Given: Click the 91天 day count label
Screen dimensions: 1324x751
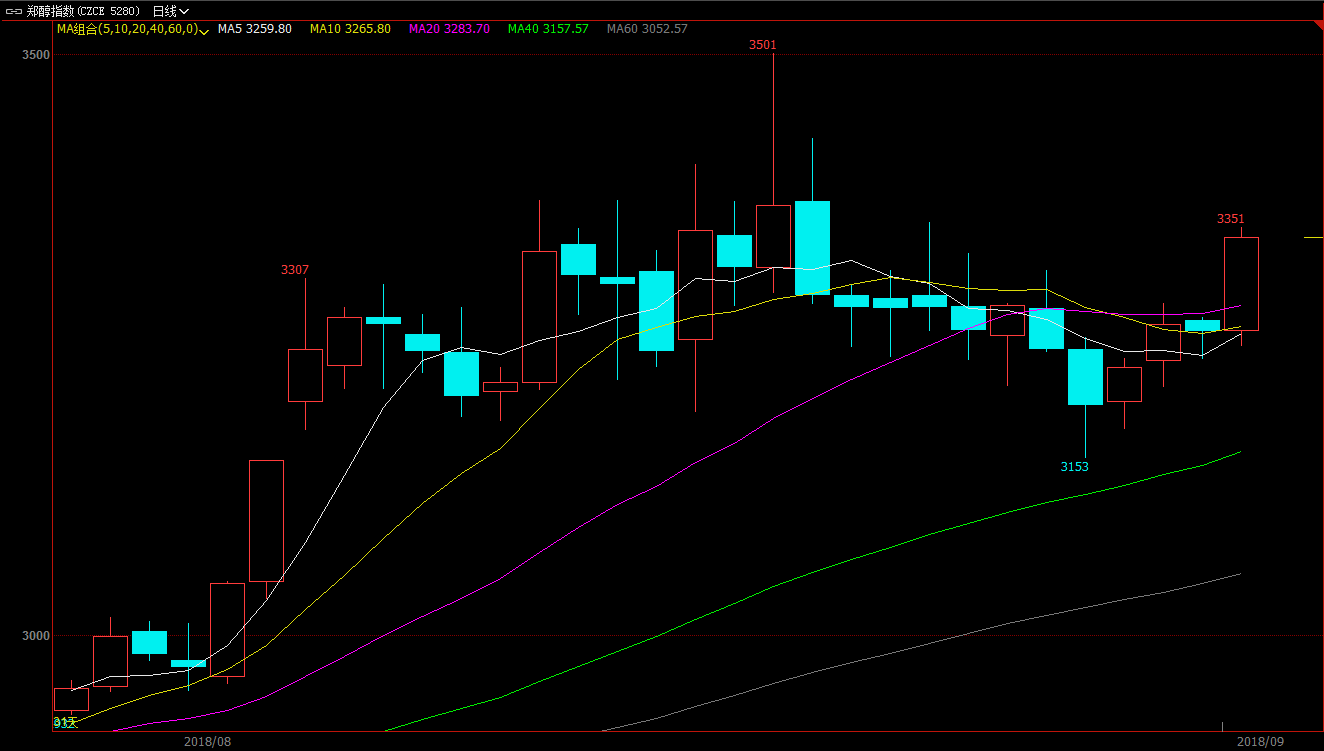Looking at the screenshot, I should tap(64, 722).
